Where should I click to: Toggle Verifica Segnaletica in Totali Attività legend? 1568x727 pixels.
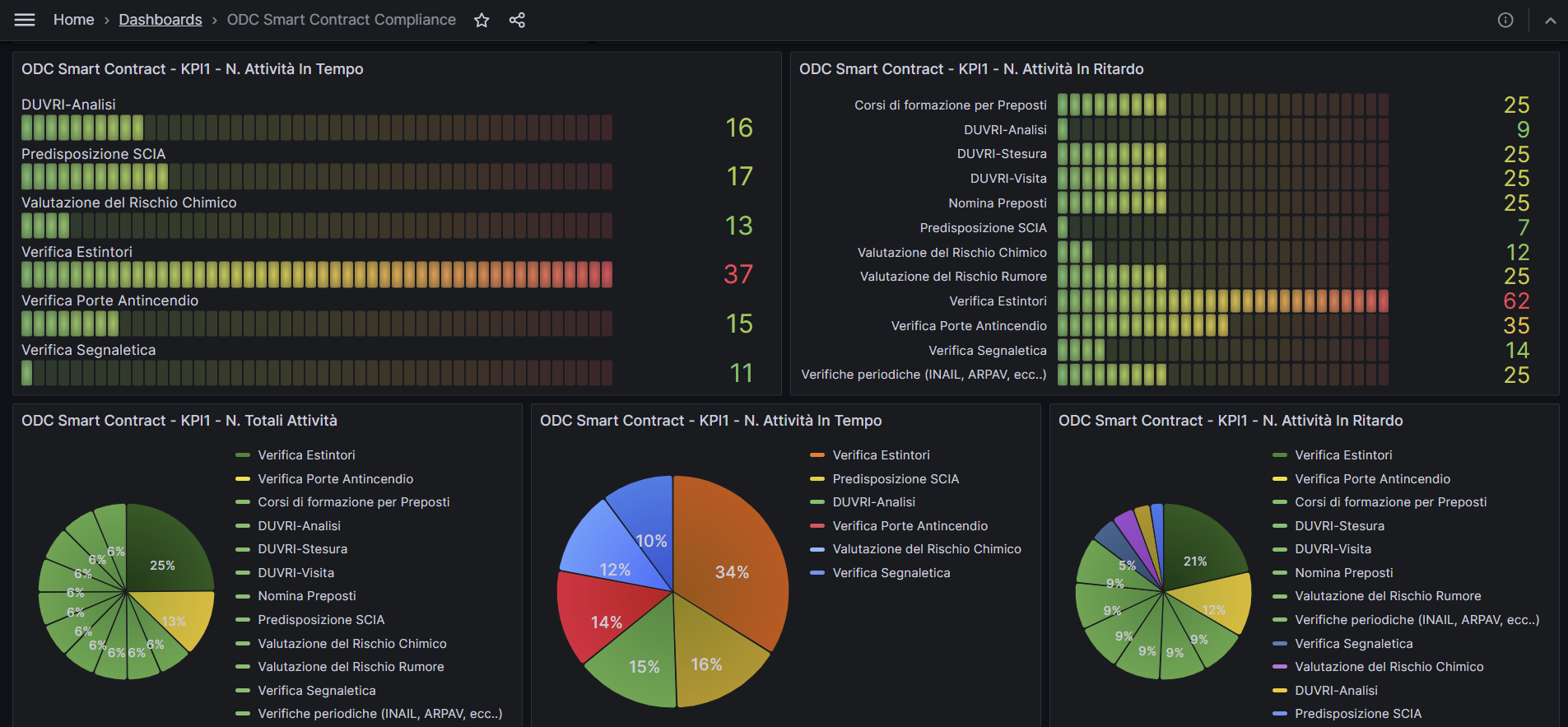pos(317,691)
